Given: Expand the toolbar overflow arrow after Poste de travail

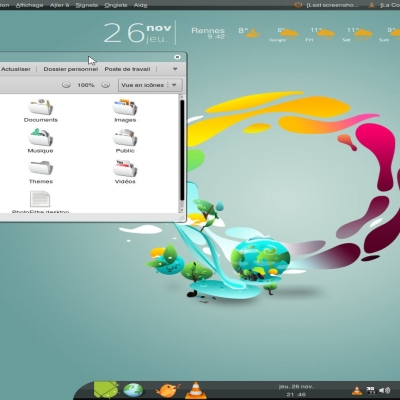Looking at the screenshot, I should pyautogui.click(x=175, y=69).
